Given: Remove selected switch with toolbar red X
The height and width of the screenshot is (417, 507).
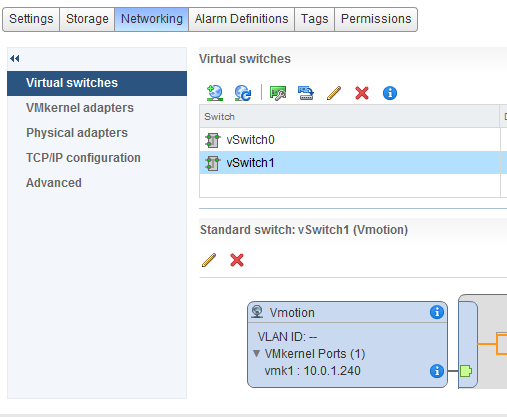Looking at the screenshot, I should (362, 93).
